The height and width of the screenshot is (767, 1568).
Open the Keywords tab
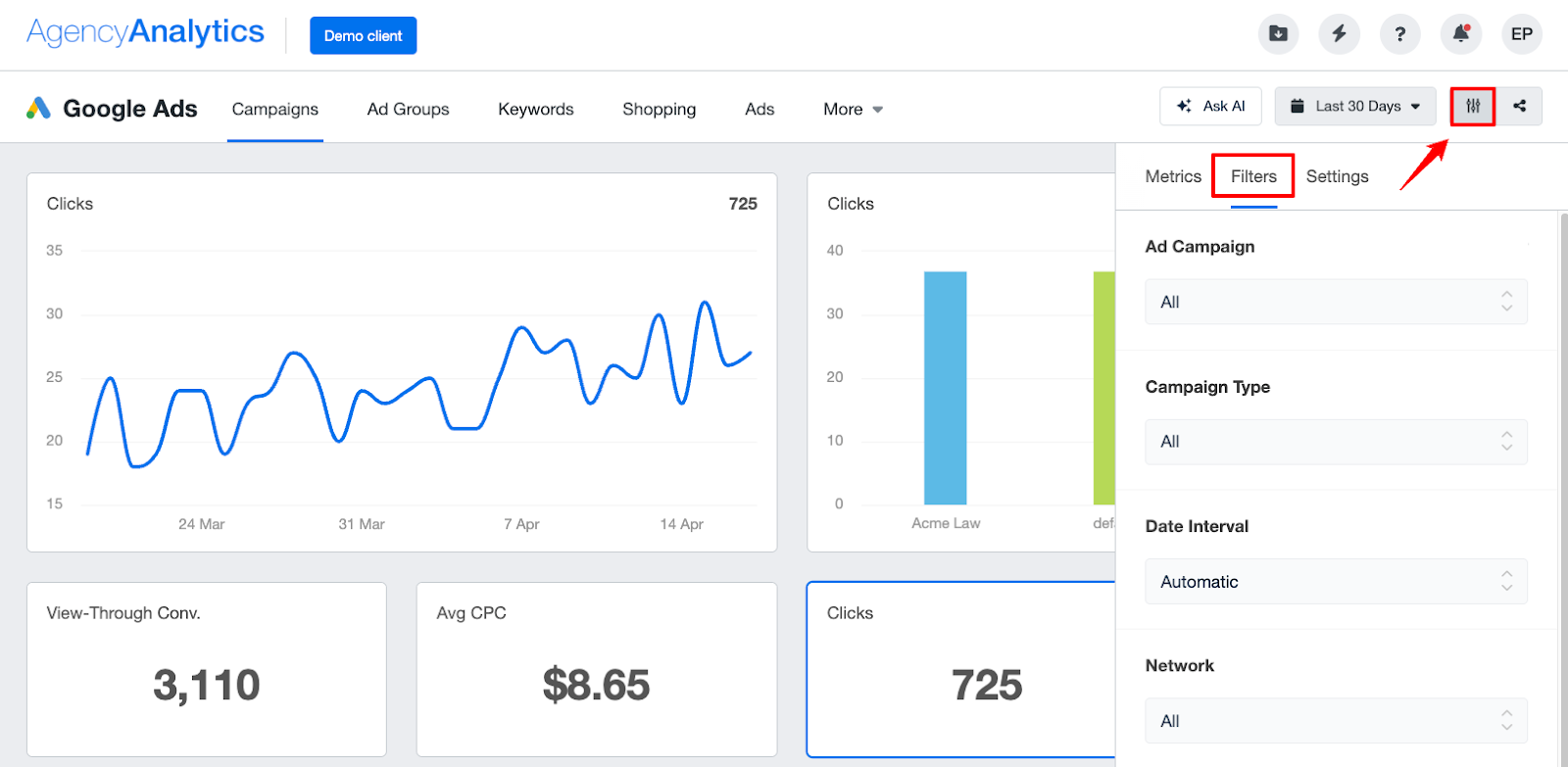(536, 109)
